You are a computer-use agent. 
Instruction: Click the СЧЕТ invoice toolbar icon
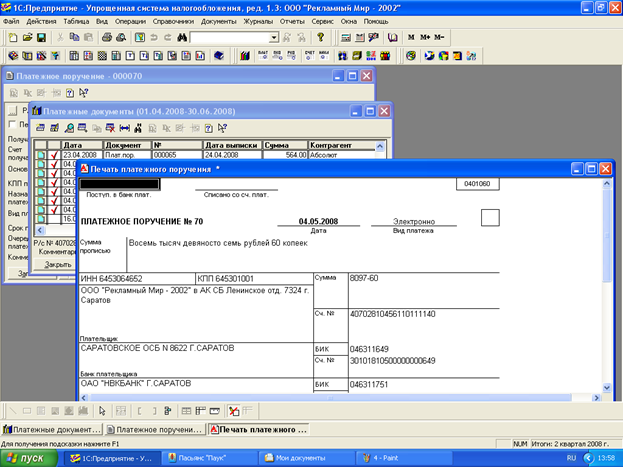click(310, 56)
